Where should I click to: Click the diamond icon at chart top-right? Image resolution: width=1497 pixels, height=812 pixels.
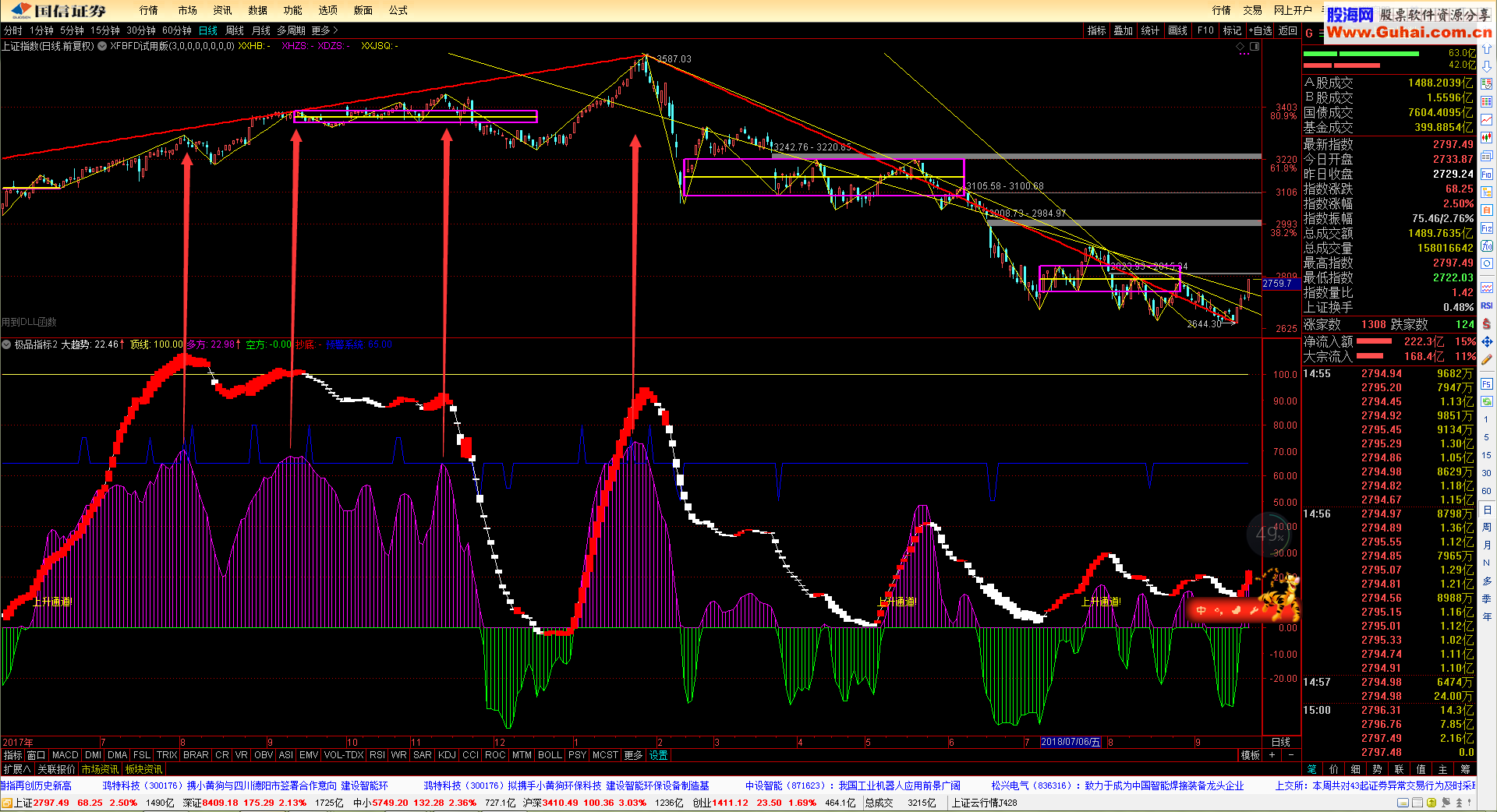point(1240,47)
